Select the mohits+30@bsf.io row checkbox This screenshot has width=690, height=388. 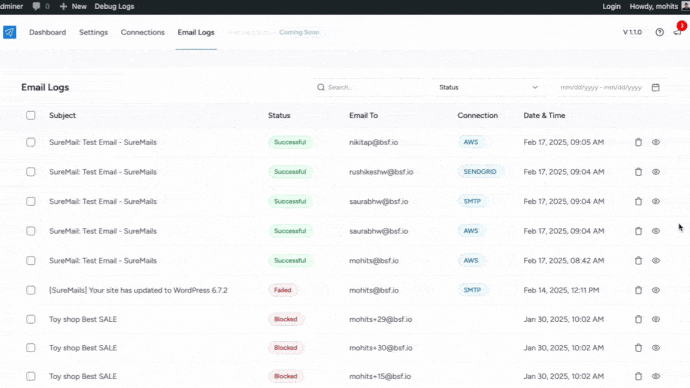point(30,348)
